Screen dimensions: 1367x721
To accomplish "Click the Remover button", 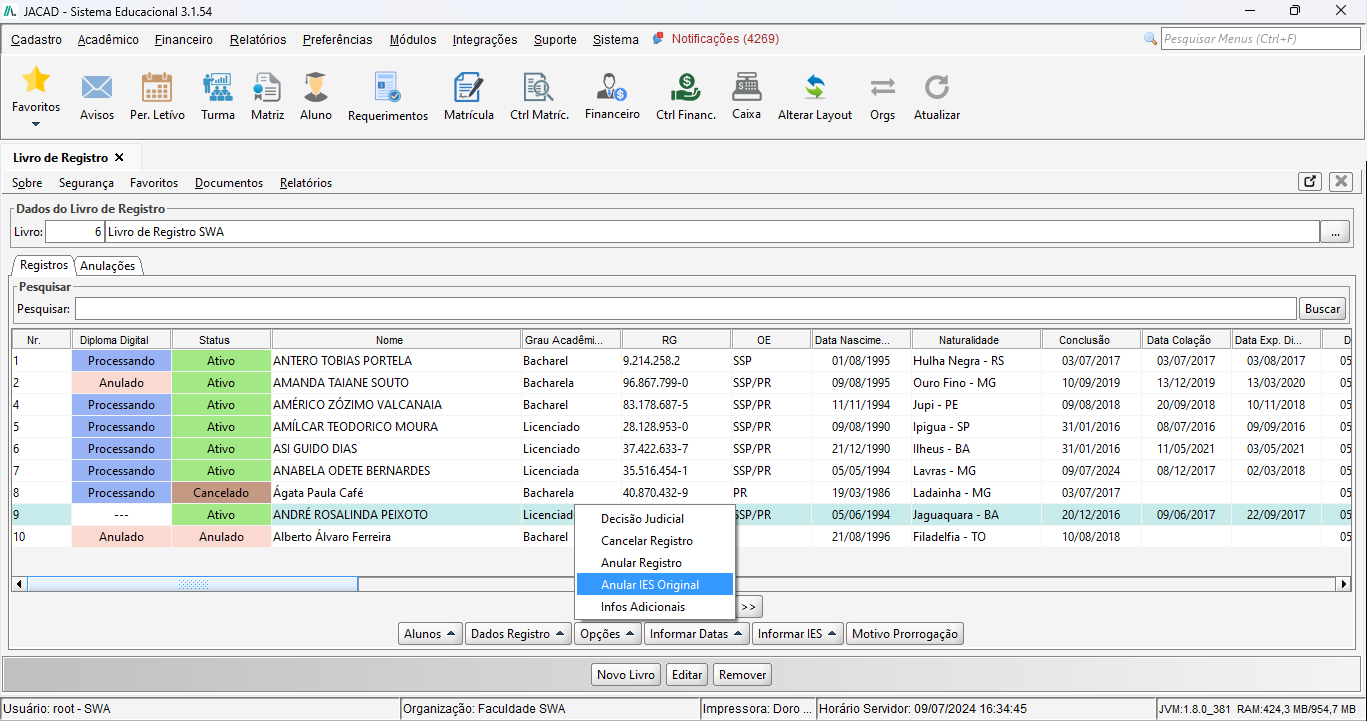I will 743,675.
